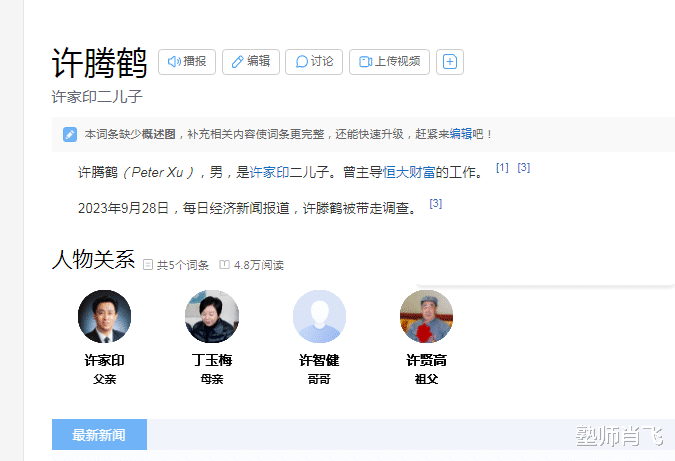The width and height of the screenshot is (675, 461).
Task: Click the blue edit note icon
Action: coord(70,134)
